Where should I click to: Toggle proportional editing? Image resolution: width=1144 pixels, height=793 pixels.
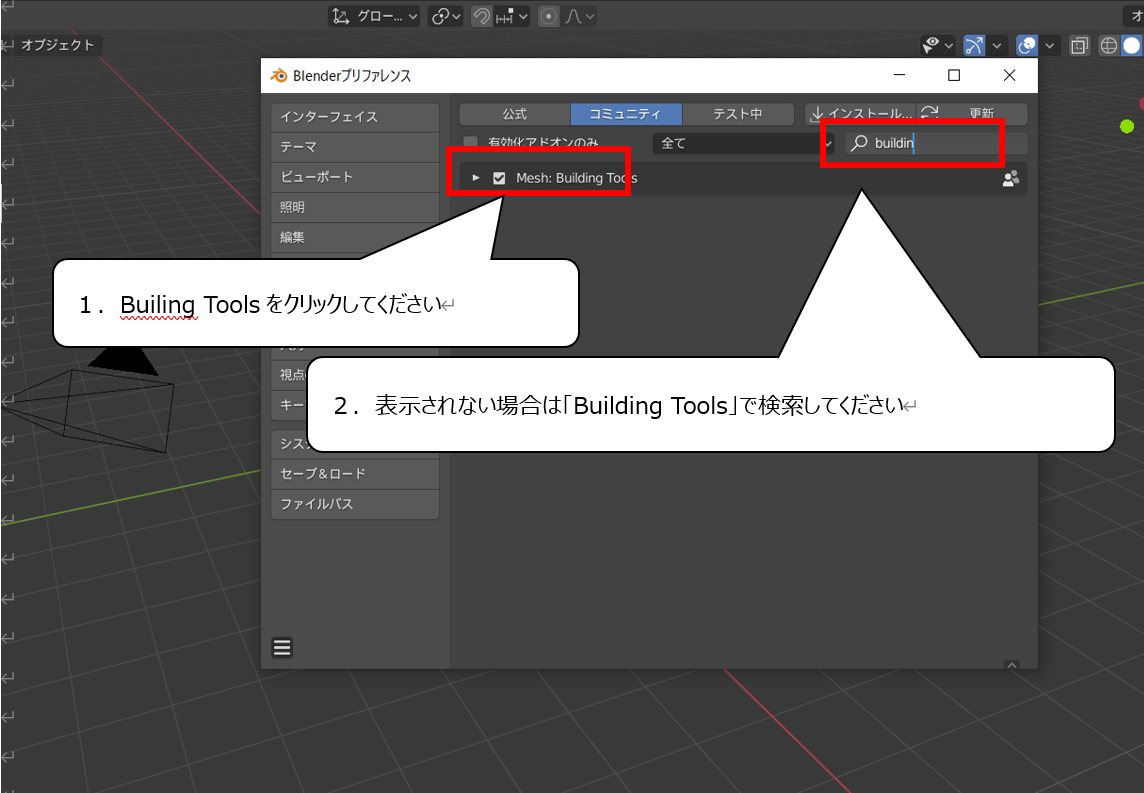click(549, 16)
